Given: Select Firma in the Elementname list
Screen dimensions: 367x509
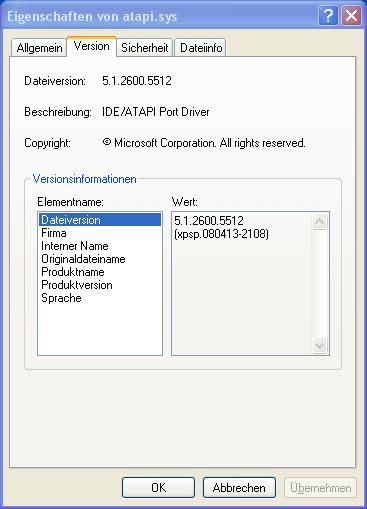Looking at the screenshot, I should [x=100, y=233].
